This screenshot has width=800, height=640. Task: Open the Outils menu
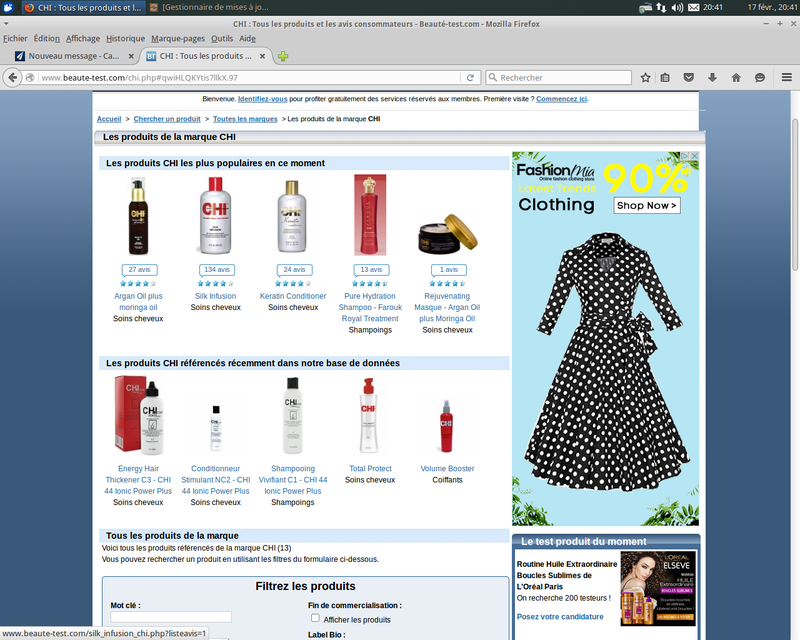pos(222,38)
